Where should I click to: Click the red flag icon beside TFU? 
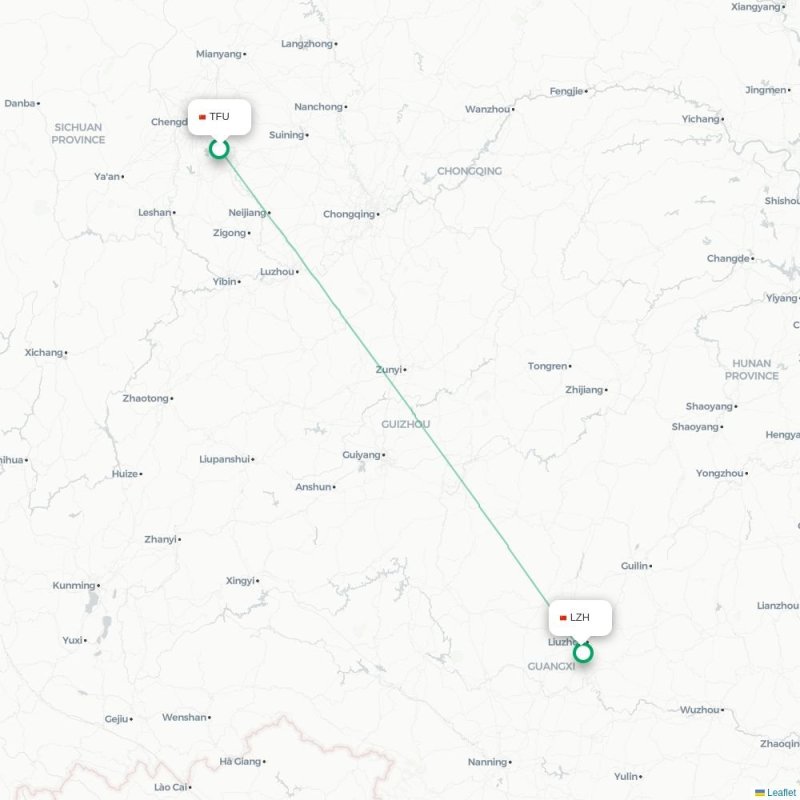(x=202, y=117)
